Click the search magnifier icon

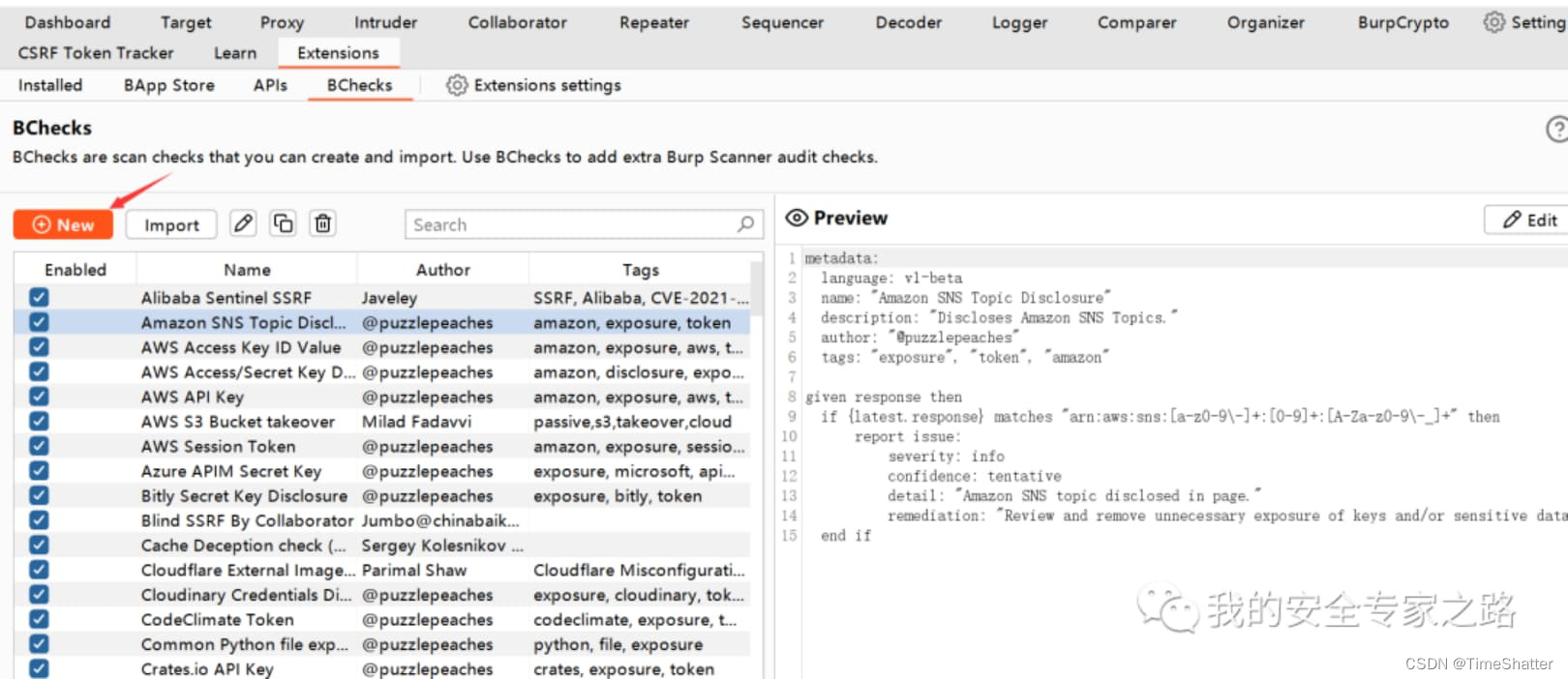coord(745,224)
